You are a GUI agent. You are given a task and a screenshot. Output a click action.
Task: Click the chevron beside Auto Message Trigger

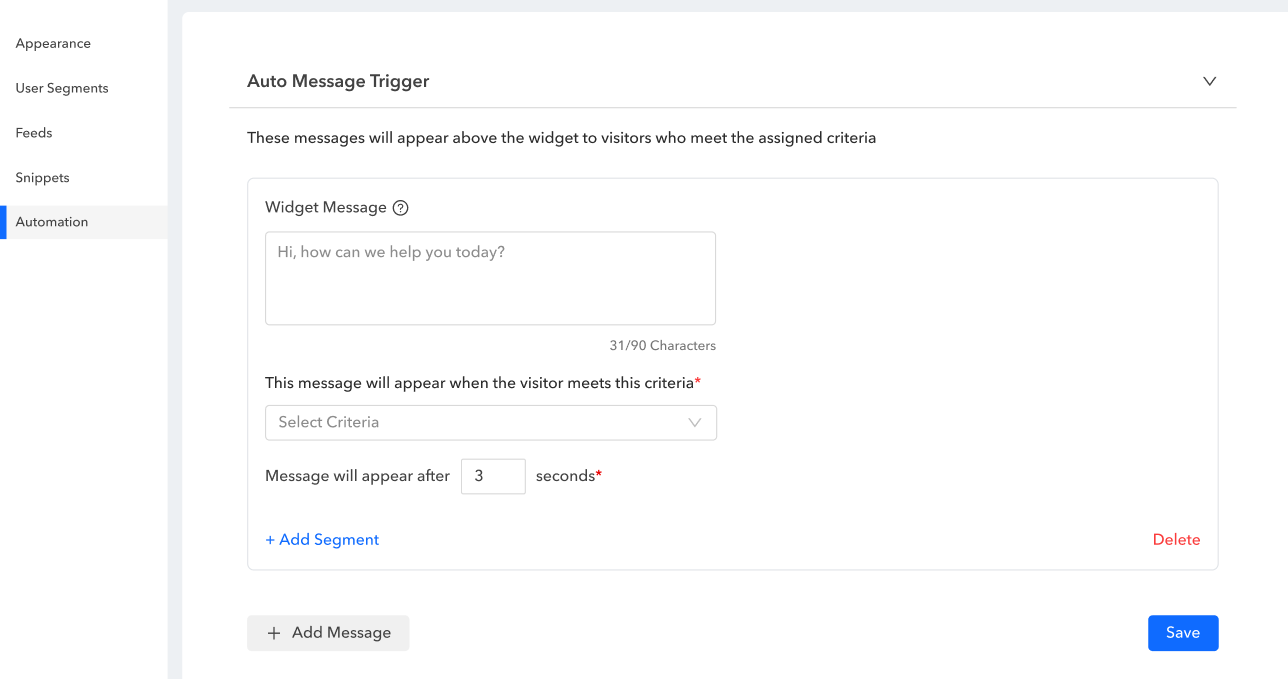tap(1209, 81)
